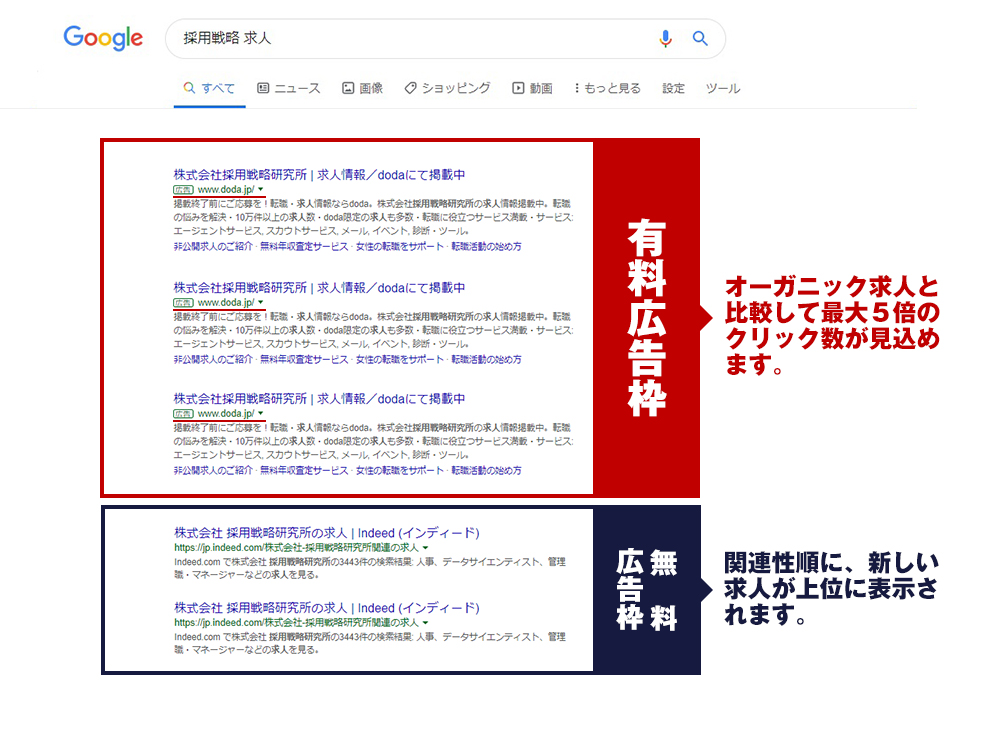Screen dimensions: 1000x735
Task: Click the Google logo
Action: 103,38
